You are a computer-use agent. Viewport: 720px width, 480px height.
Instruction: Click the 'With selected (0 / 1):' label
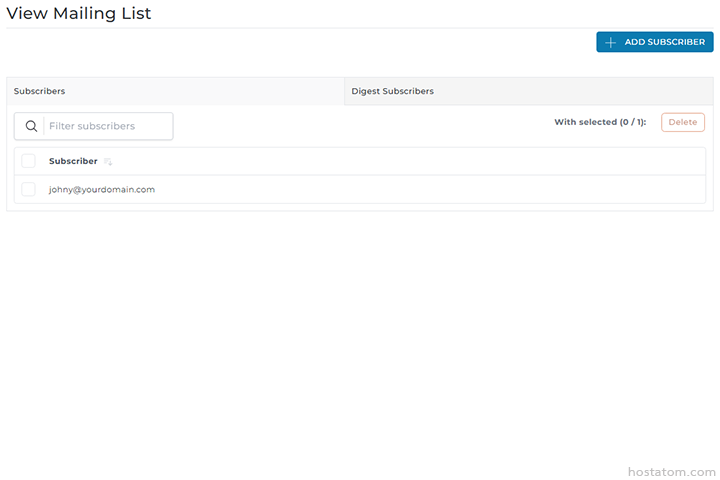(x=600, y=122)
